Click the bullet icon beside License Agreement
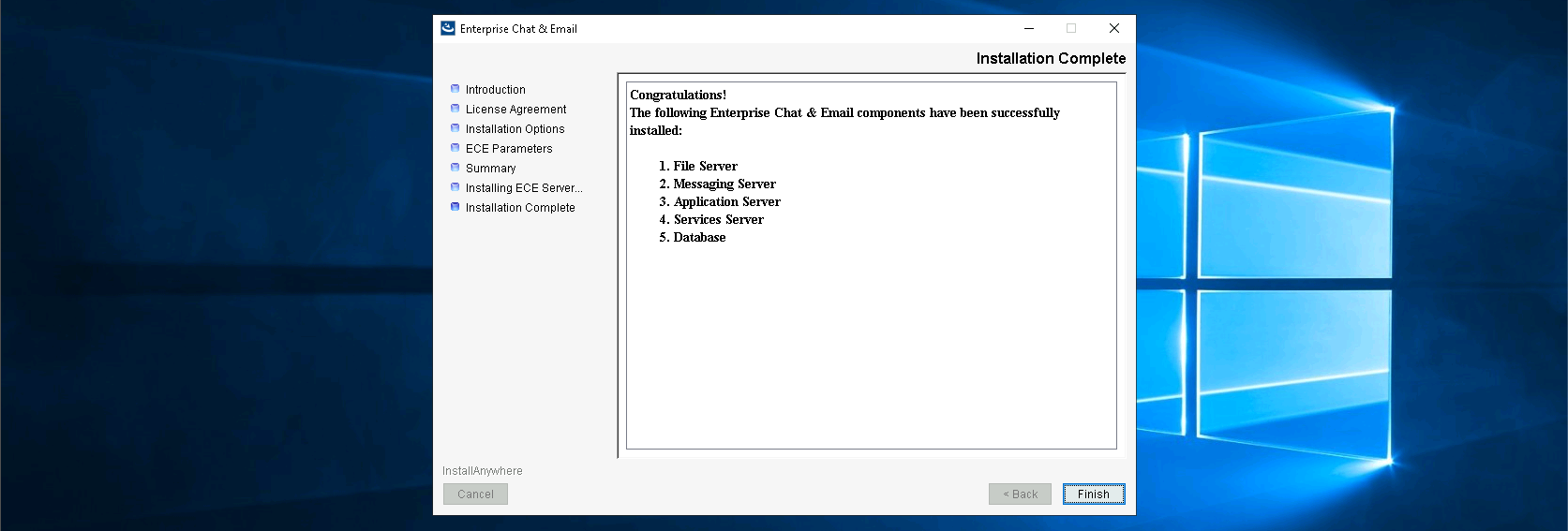The width and height of the screenshot is (1568, 531). pos(455,109)
